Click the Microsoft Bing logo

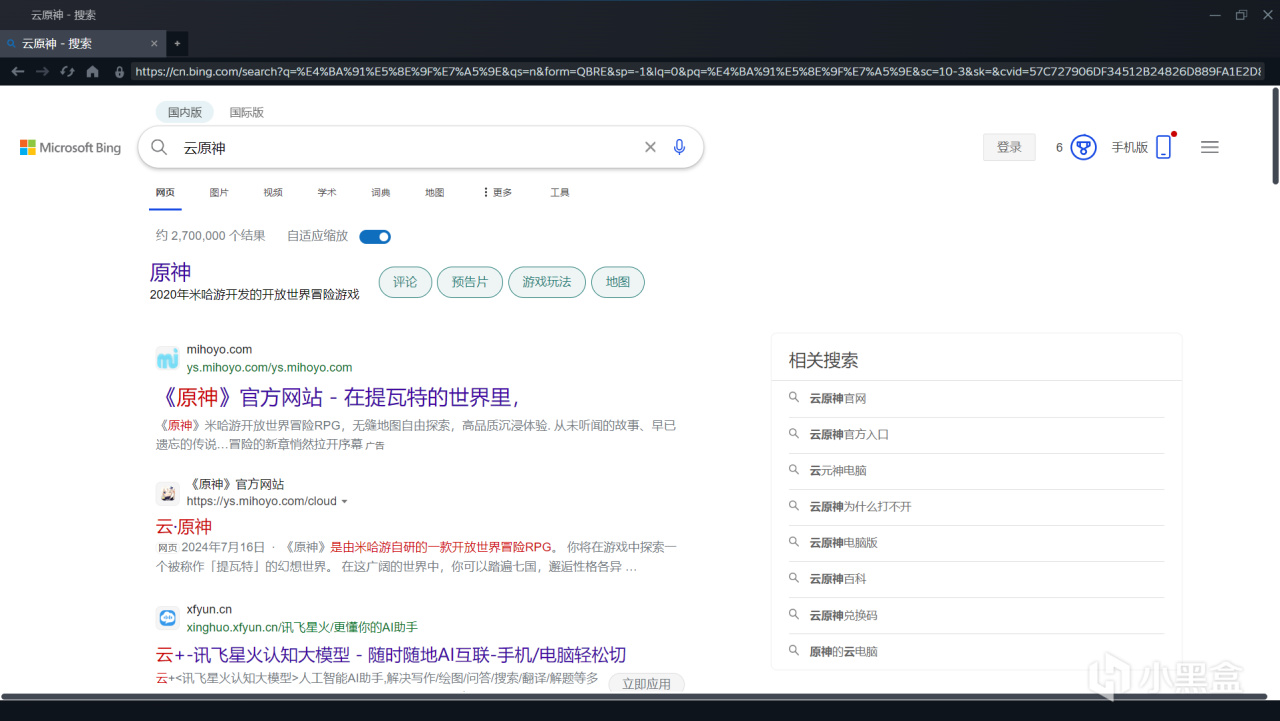(x=70, y=148)
